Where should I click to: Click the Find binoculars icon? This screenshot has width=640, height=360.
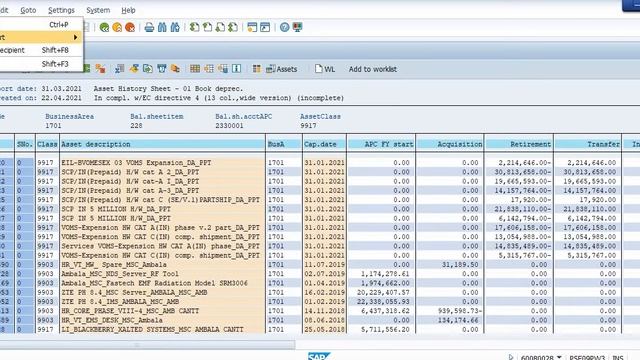[x=162, y=27]
